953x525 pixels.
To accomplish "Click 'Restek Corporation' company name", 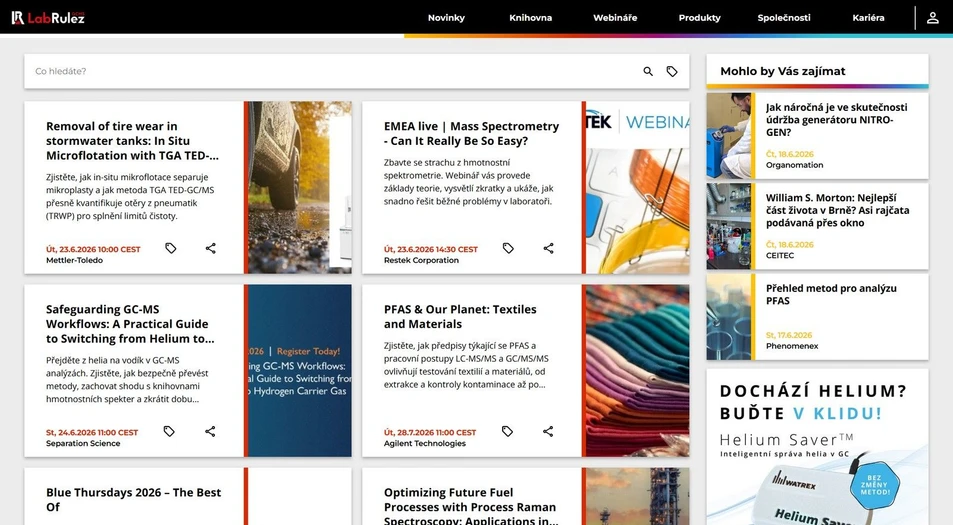I will (x=421, y=260).
